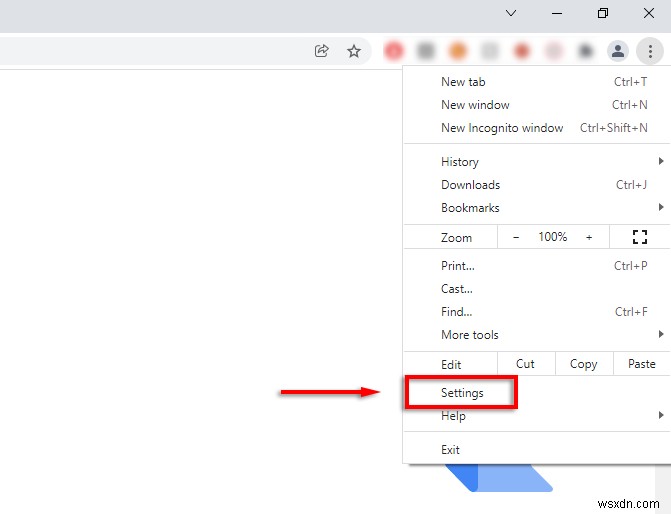Increase zoom with plus button
The width and height of the screenshot is (671, 514).
click(x=589, y=237)
